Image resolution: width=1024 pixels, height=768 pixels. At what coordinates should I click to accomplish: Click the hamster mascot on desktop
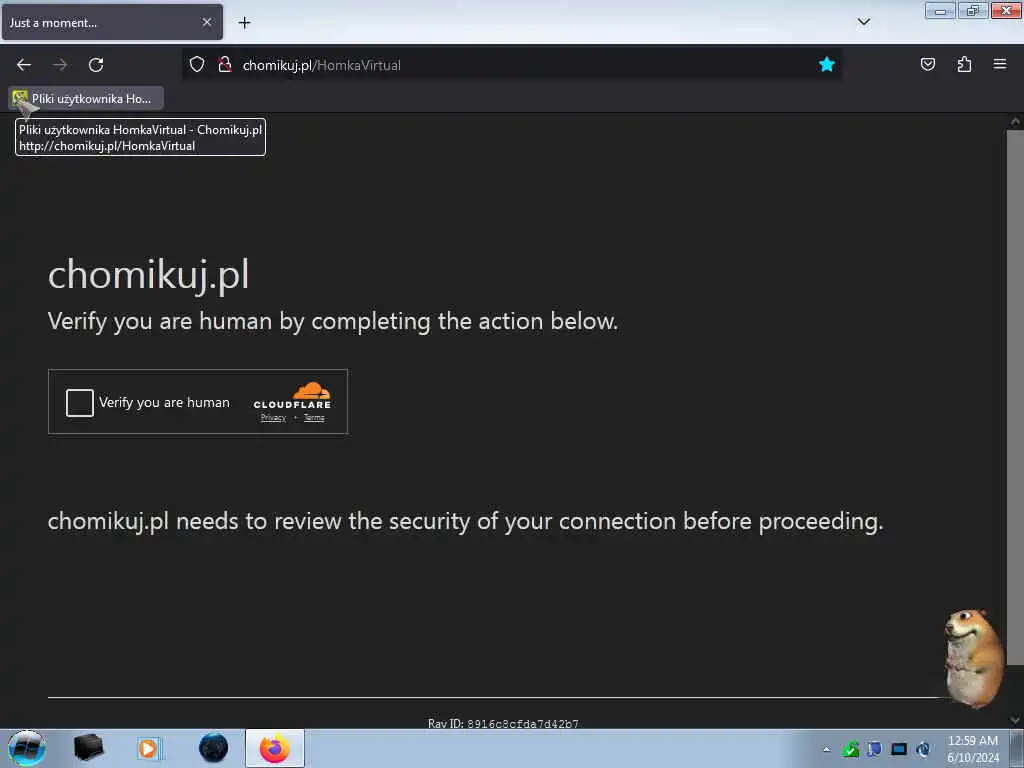pyautogui.click(x=974, y=658)
